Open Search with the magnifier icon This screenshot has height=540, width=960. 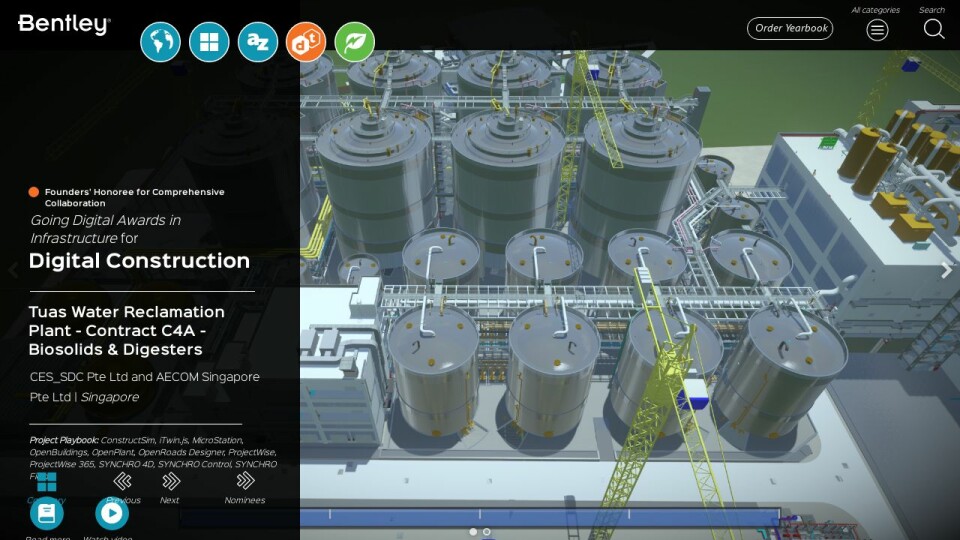[934, 29]
